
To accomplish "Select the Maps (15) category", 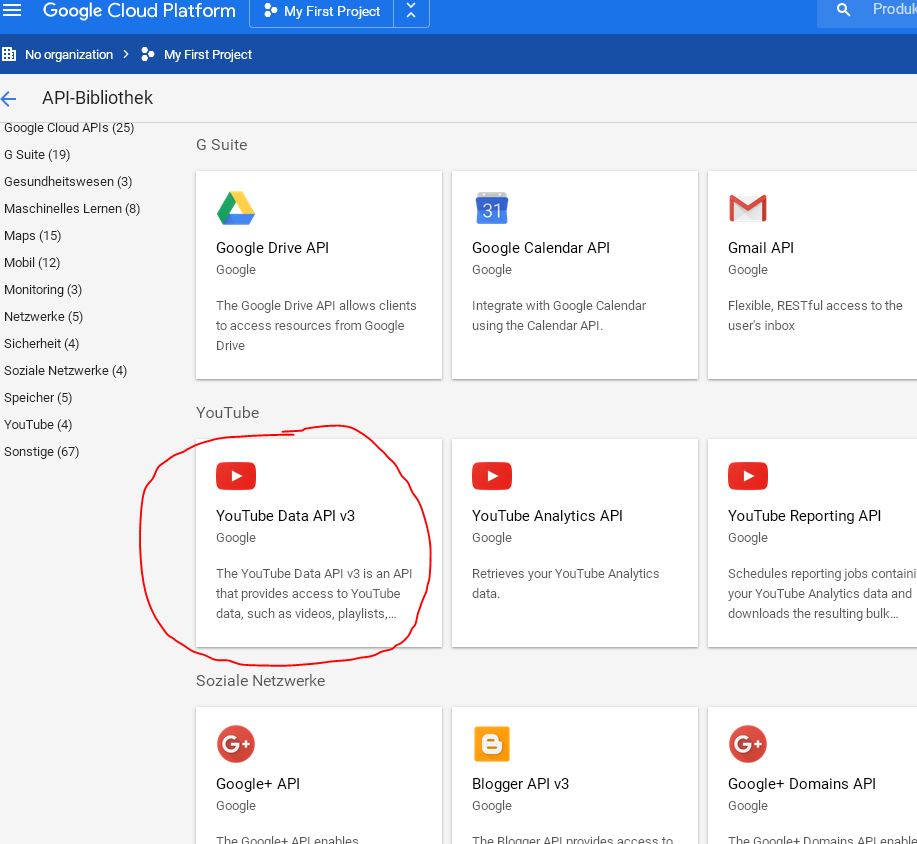I will pos(33,236).
